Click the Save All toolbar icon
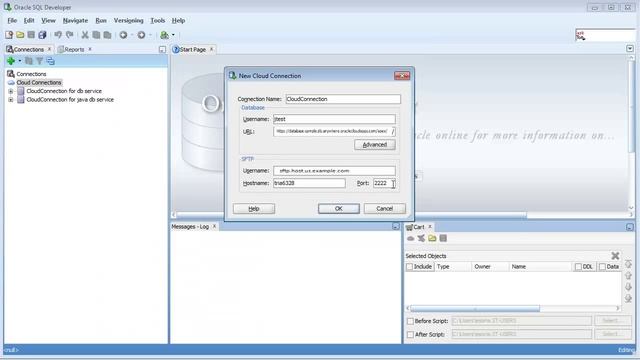 42,35
